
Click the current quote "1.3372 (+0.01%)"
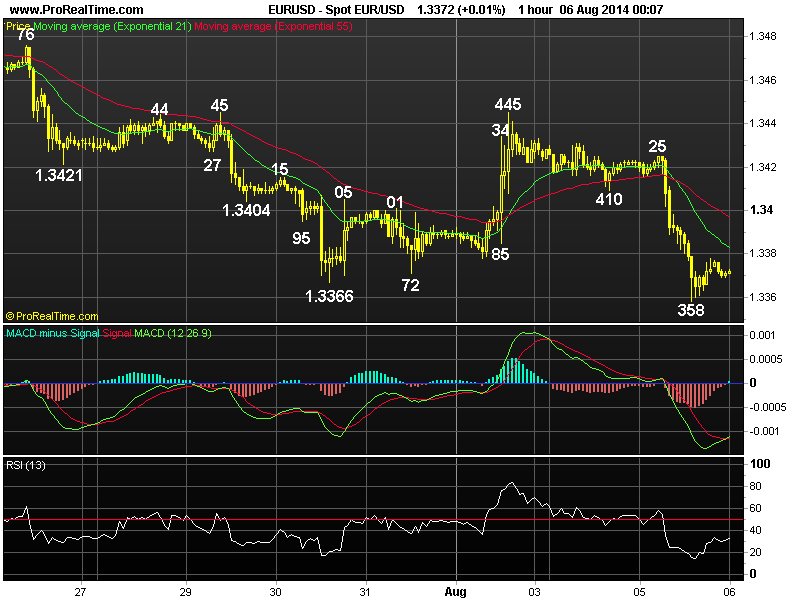(x=461, y=10)
